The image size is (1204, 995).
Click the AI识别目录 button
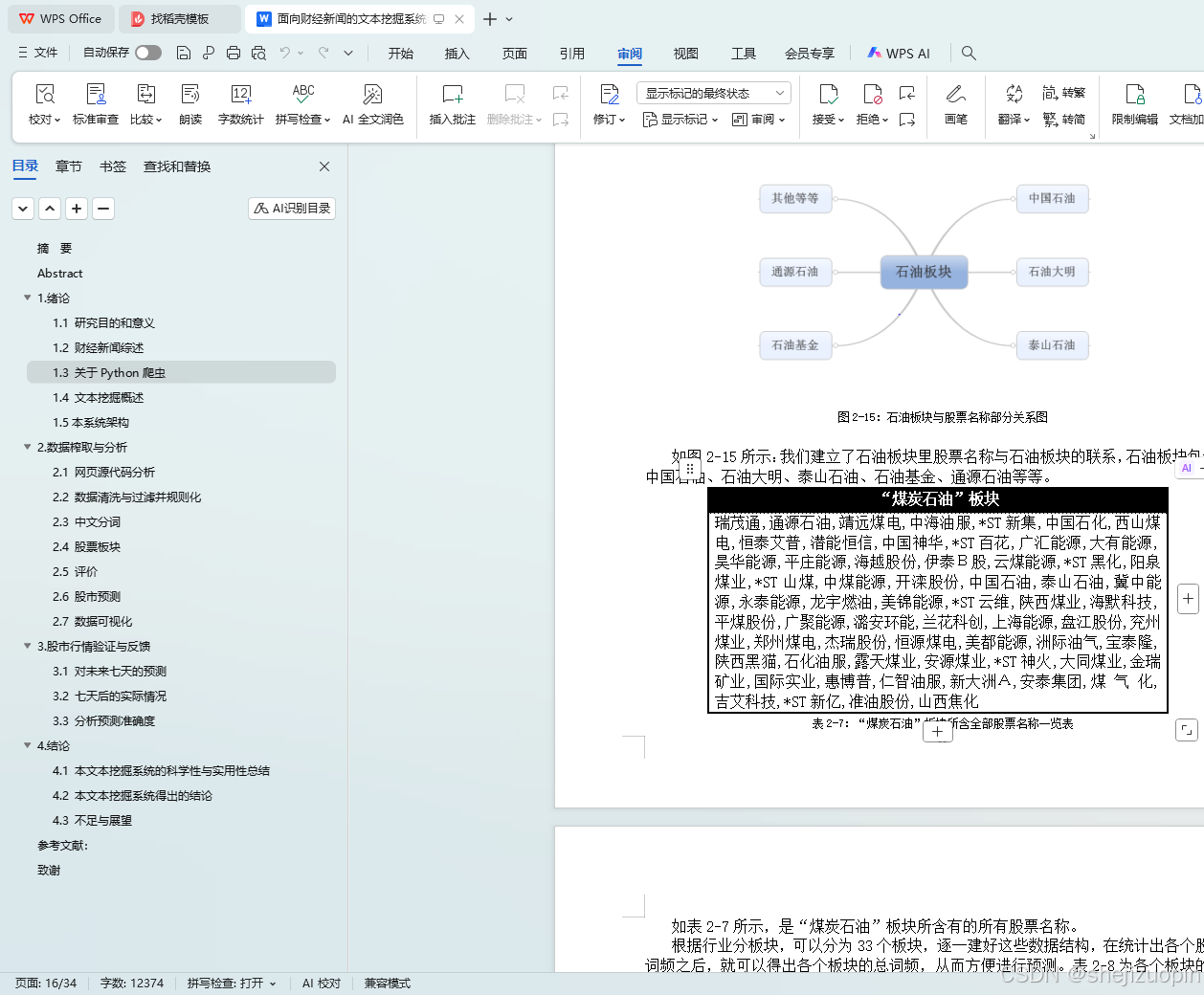(x=292, y=208)
